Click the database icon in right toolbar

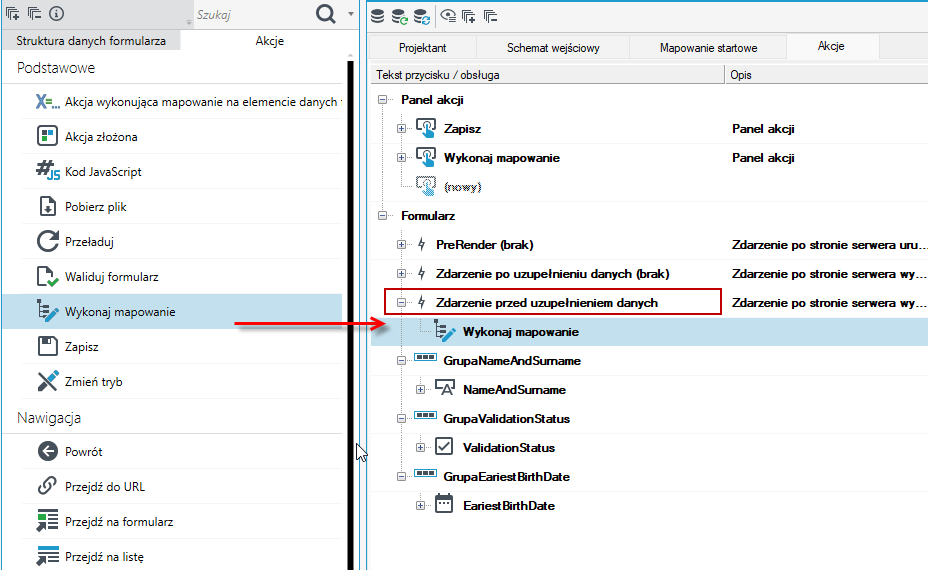point(378,16)
